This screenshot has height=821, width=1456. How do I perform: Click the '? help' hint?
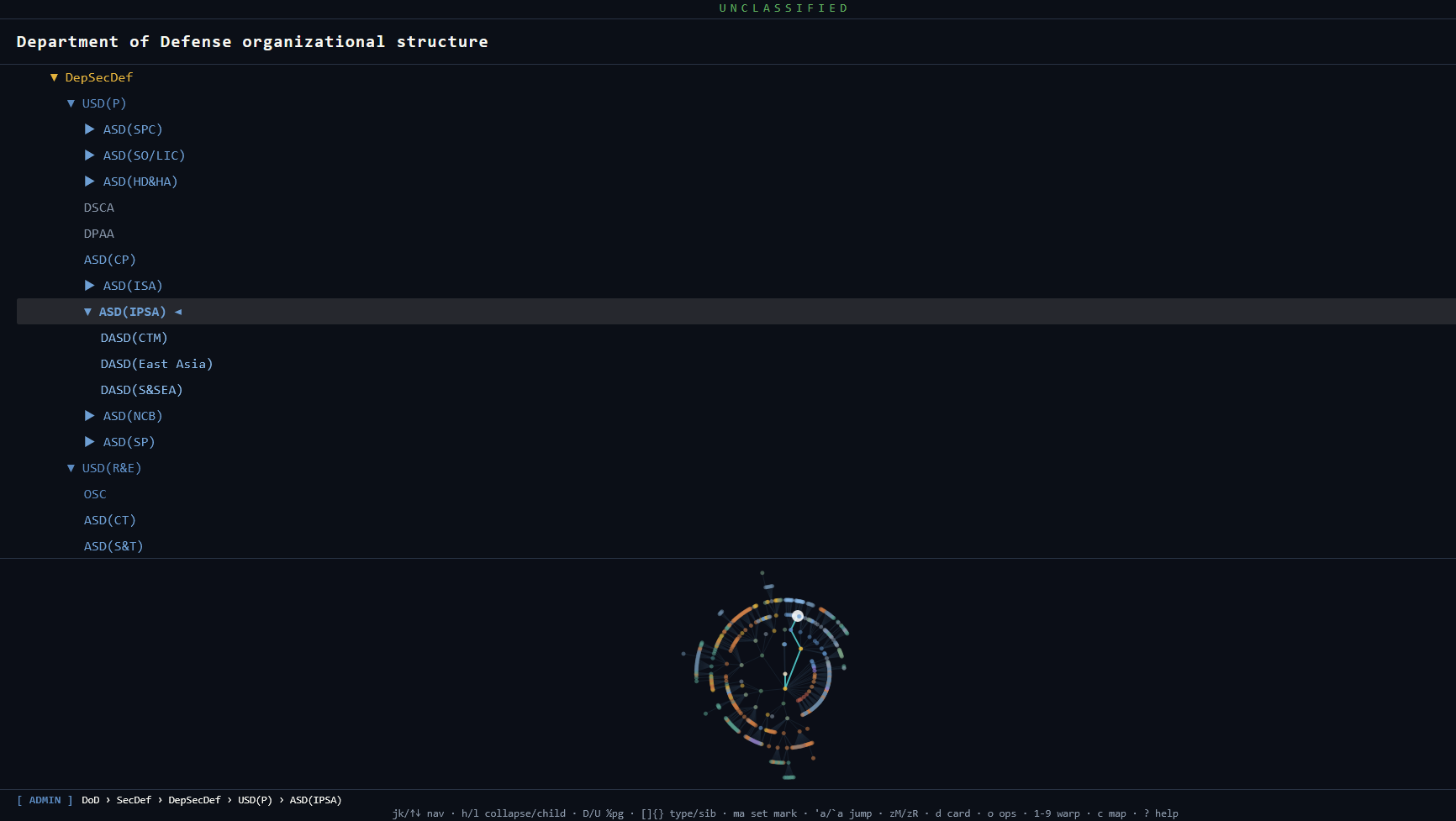pyautogui.click(x=1161, y=813)
